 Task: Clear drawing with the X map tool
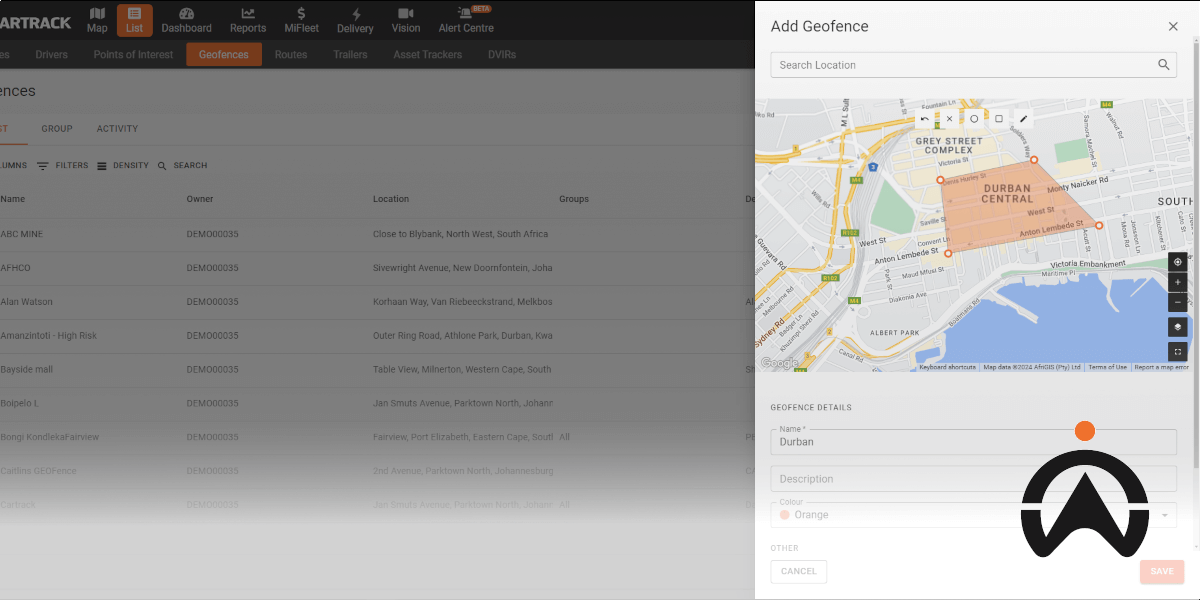coord(950,119)
